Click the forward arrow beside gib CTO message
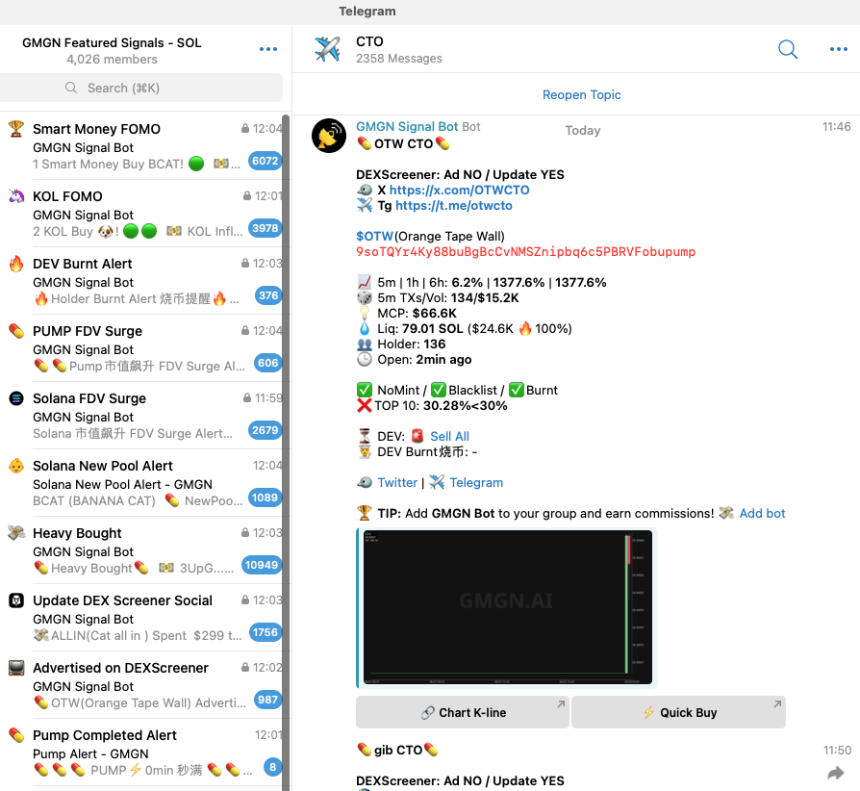Image resolution: width=860 pixels, height=791 pixels. point(836,773)
